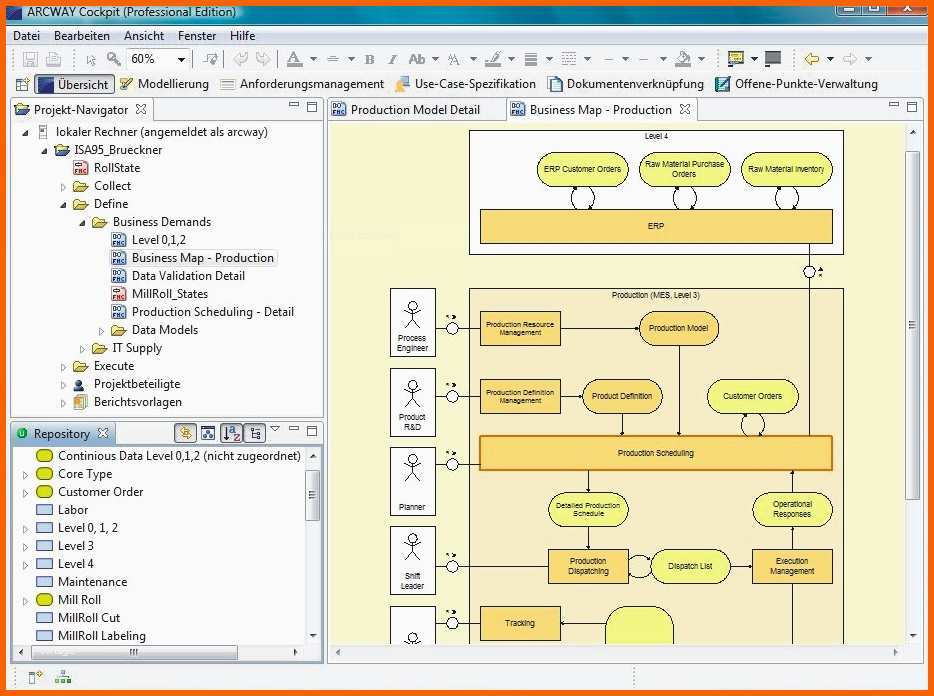Switch to Production Model Detail tab
This screenshot has width=934, height=696.
415,110
